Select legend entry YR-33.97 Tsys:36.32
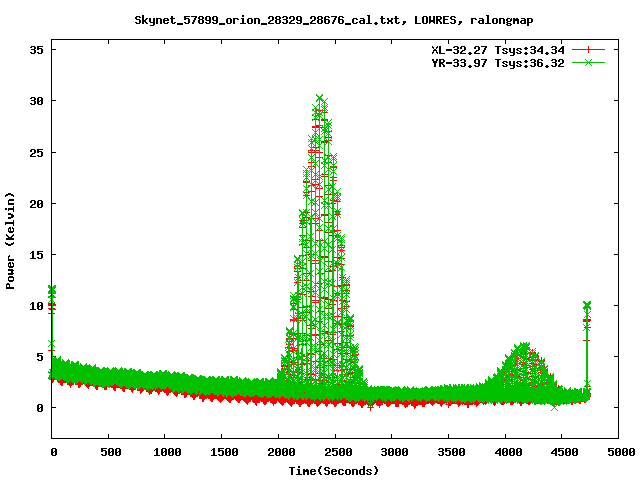Viewport: 640px width, 480px height. click(x=498, y=63)
